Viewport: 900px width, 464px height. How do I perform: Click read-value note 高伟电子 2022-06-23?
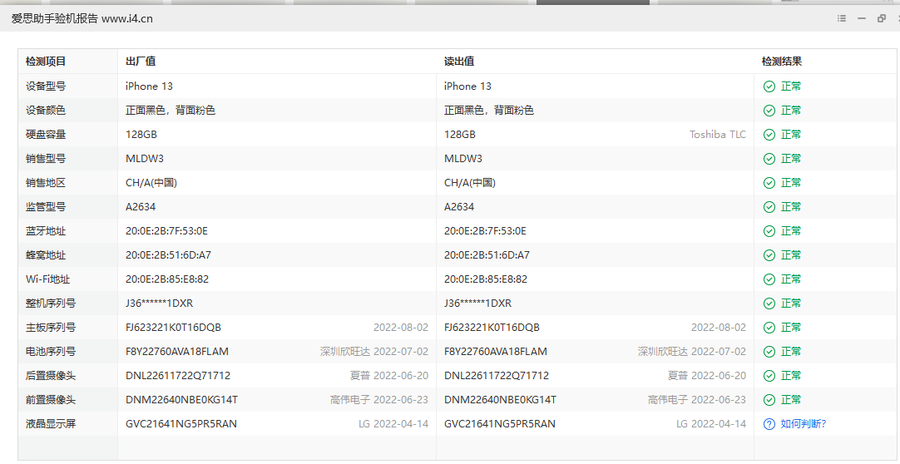point(697,400)
